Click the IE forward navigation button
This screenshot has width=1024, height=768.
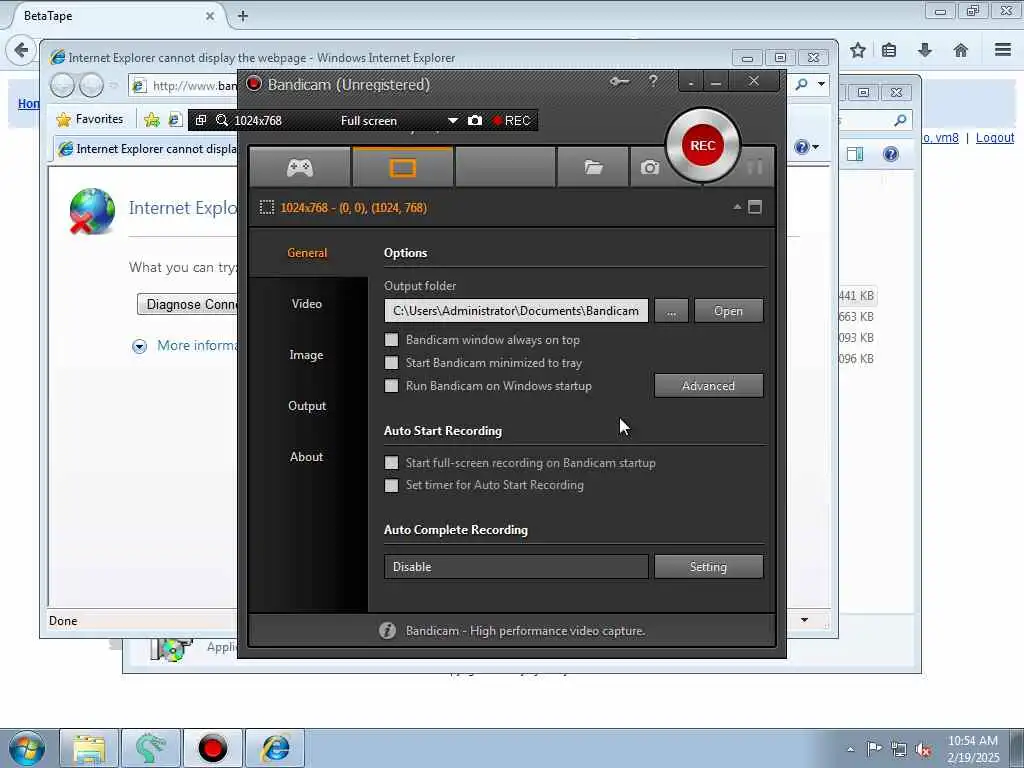coord(91,86)
